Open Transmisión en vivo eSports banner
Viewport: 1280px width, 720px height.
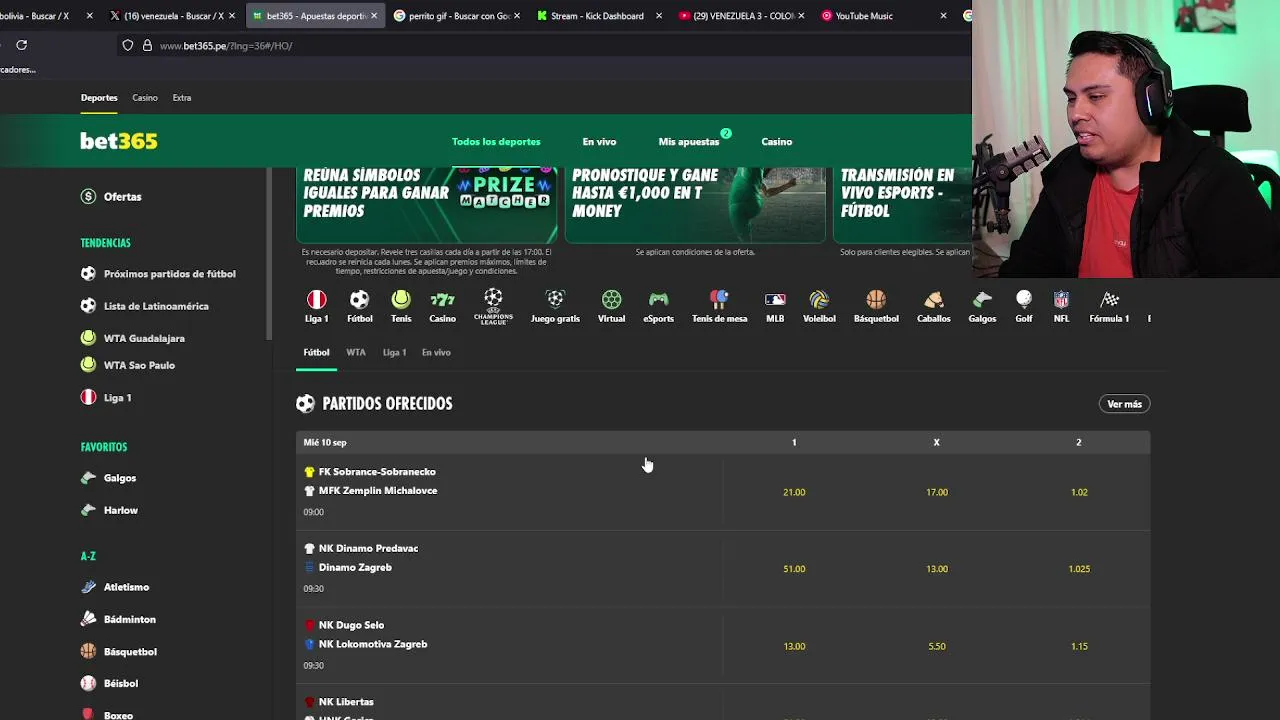pyautogui.click(x=902, y=205)
